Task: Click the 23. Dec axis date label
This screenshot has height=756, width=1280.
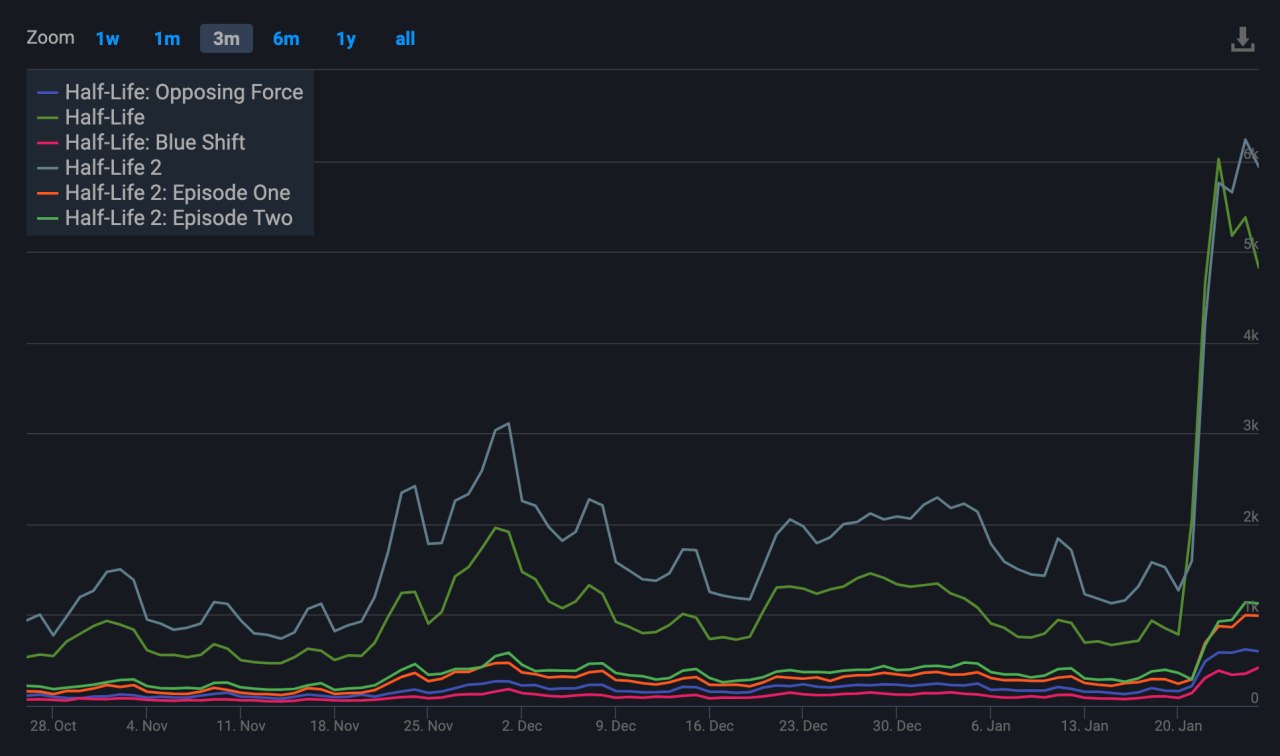Action: click(803, 726)
